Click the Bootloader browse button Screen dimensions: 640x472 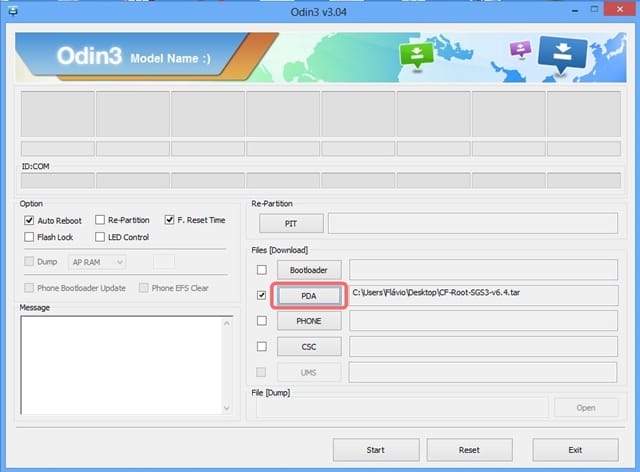click(x=309, y=270)
